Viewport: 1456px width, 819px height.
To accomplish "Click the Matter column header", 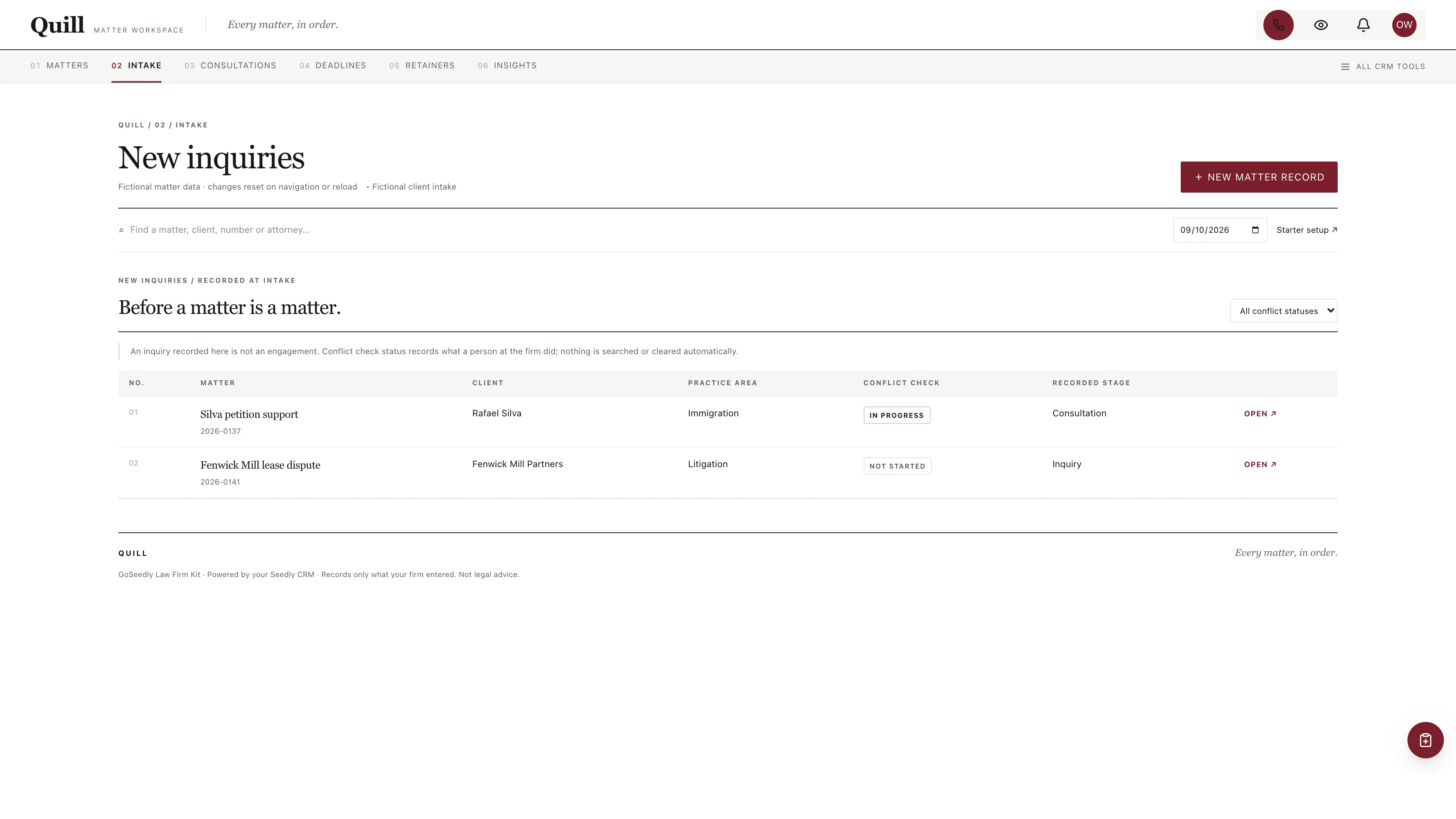I will click(218, 383).
